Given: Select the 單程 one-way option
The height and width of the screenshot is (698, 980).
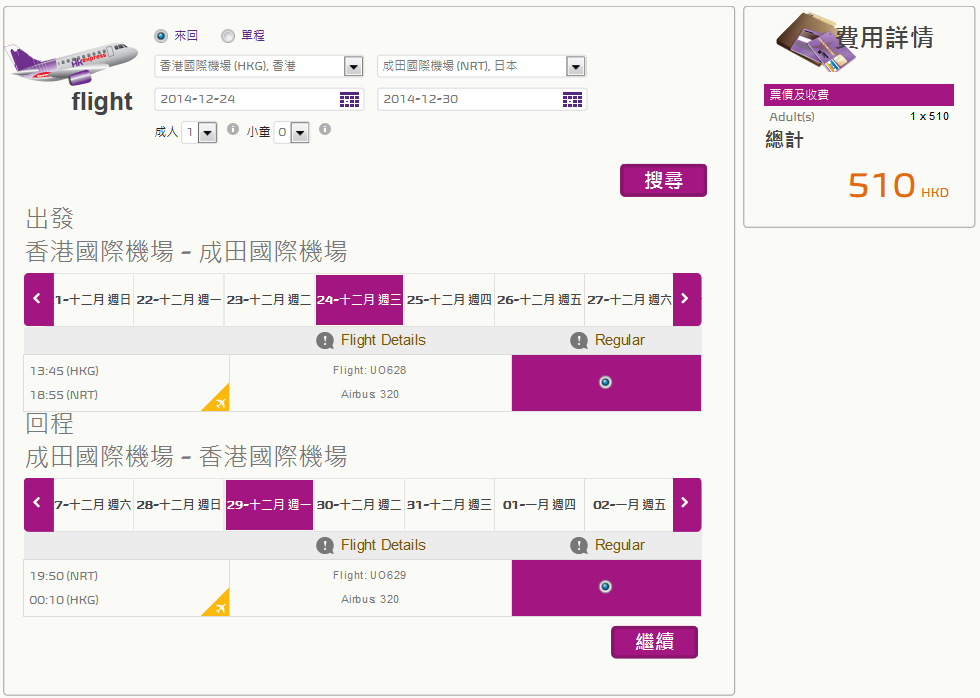Looking at the screenshot, I should click(228, 36).
